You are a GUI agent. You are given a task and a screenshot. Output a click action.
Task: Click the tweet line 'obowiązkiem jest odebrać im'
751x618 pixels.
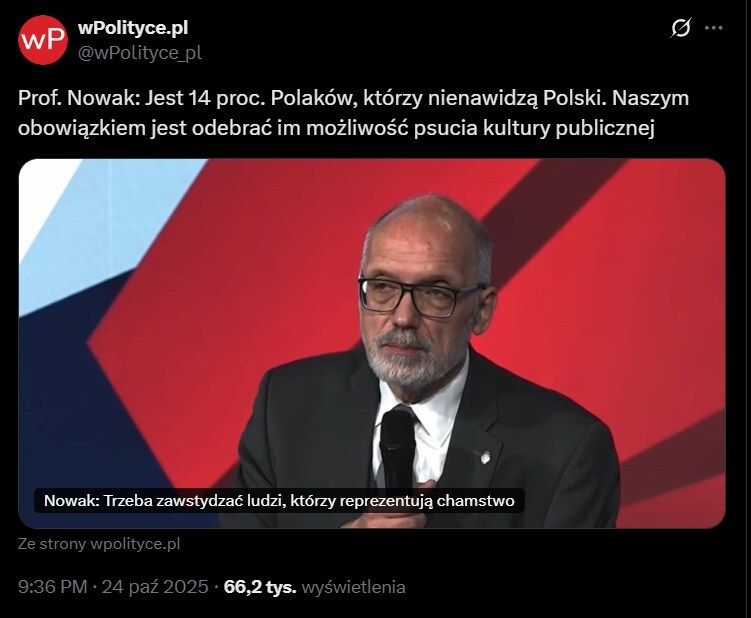(336, 128)
